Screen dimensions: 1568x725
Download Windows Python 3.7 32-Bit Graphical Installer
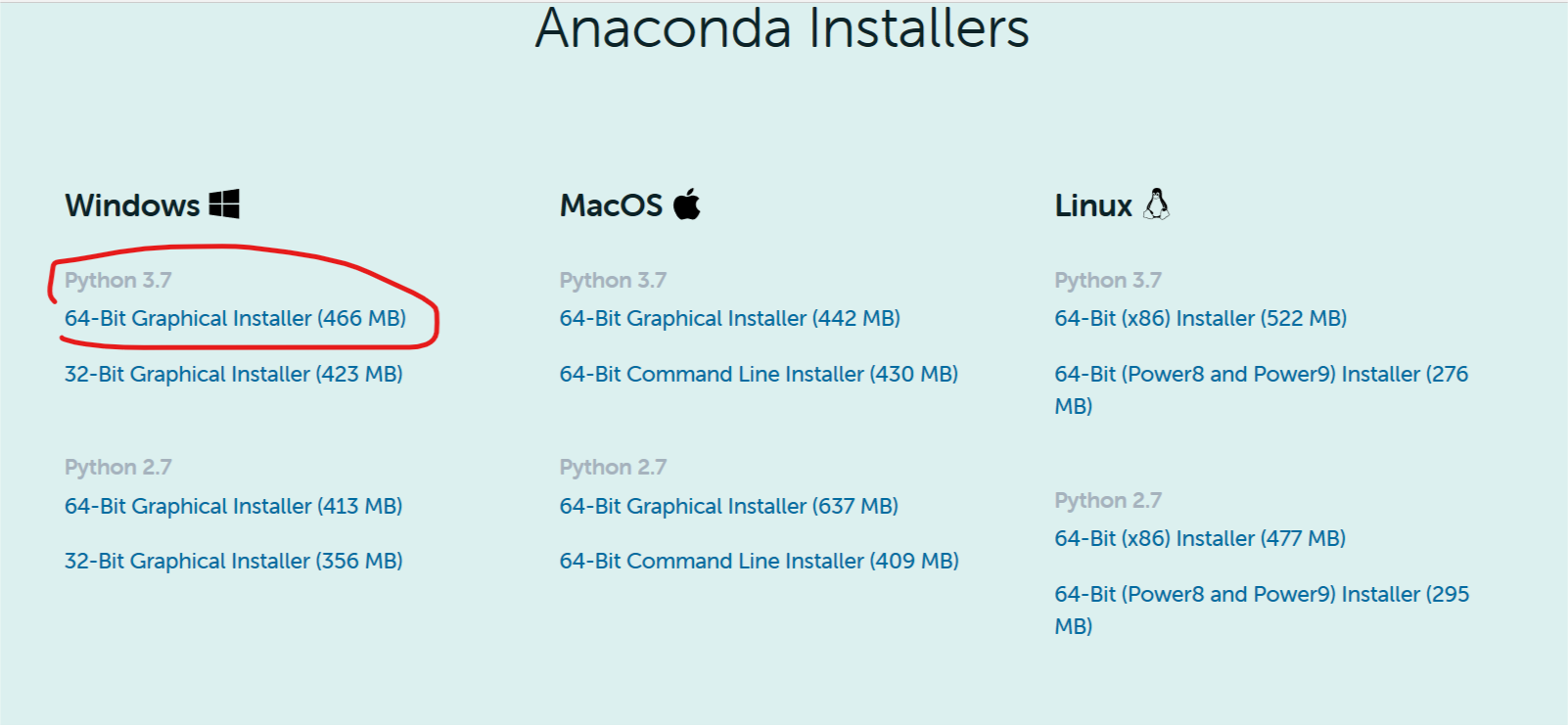[x=233, y=375]
